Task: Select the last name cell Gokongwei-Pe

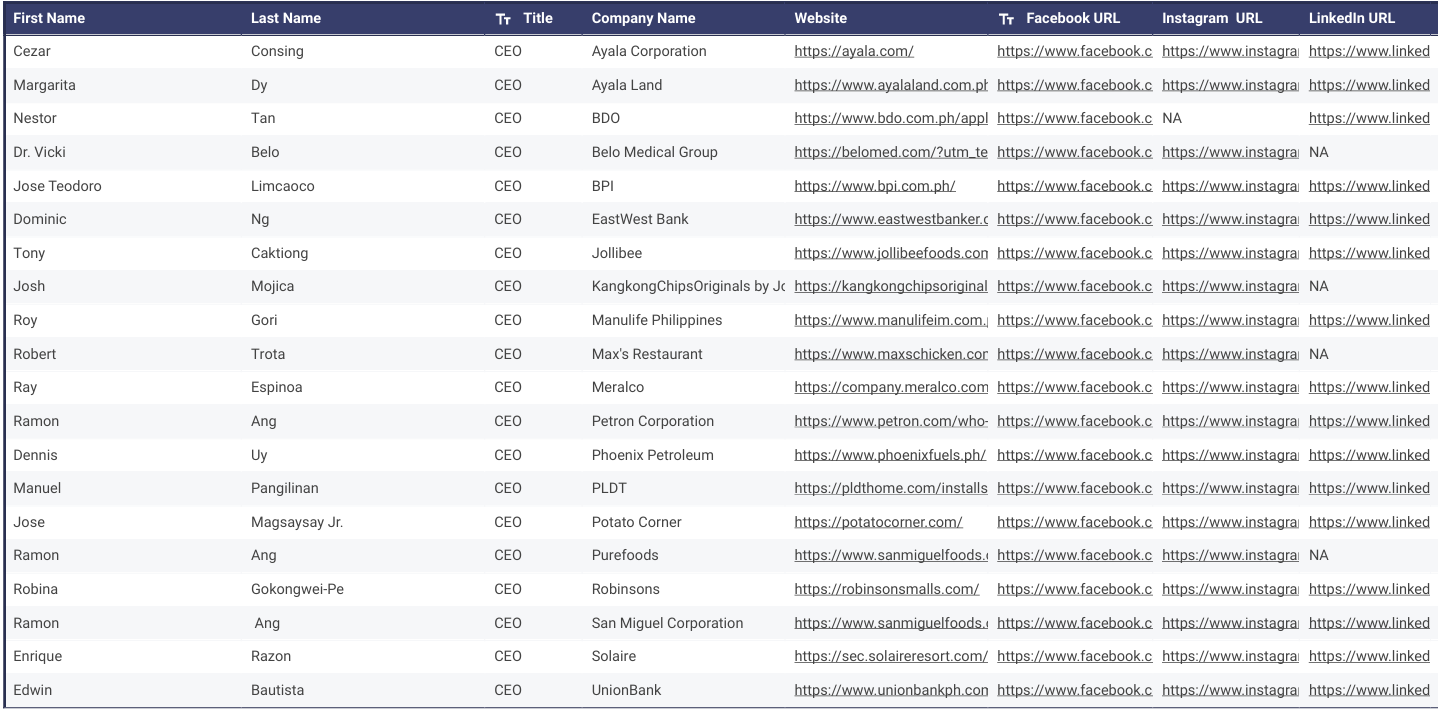Action: point(297,589)
